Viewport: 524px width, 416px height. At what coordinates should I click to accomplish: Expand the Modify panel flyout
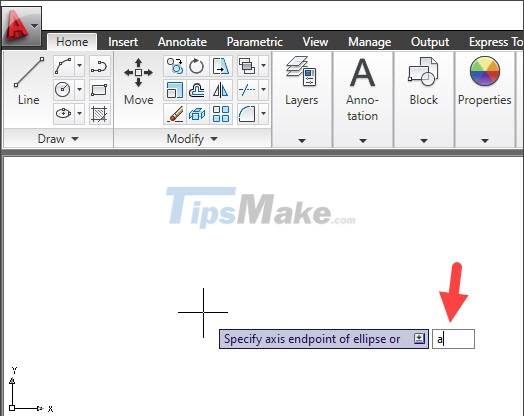tap(192, 139)
